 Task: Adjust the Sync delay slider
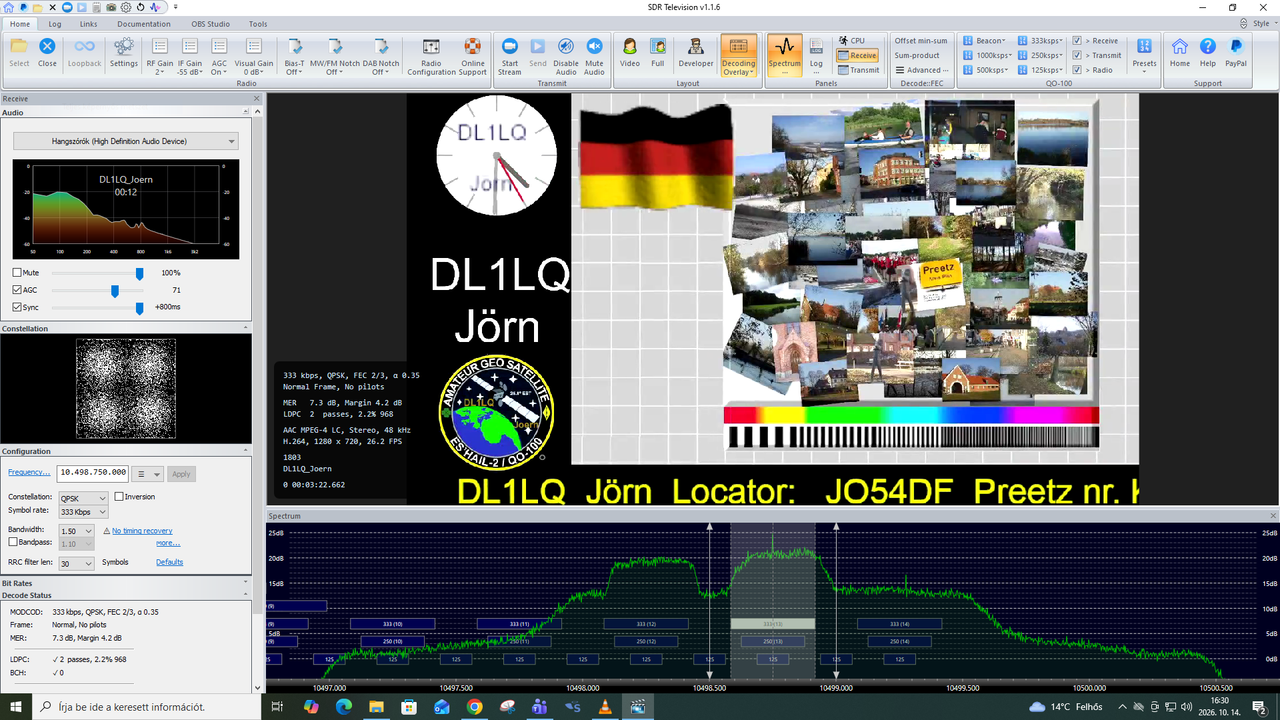[139, 307]
